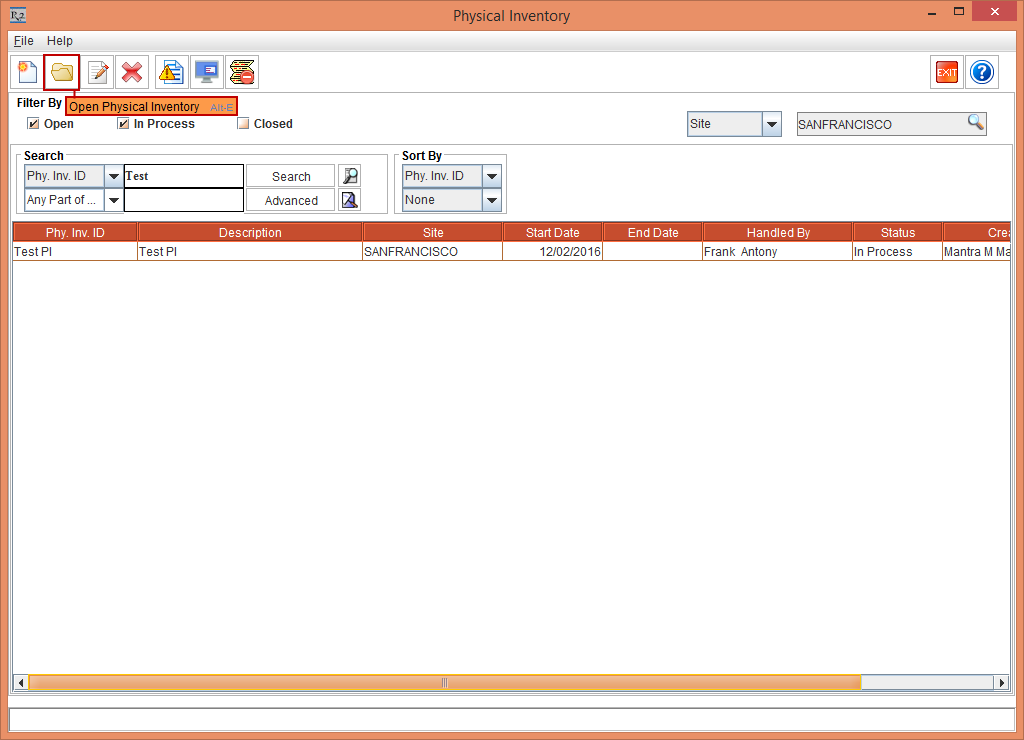Click the magnifier icon beside the Search button
The height and width of the screenshot is (740, 1024).
click(349, 176)
